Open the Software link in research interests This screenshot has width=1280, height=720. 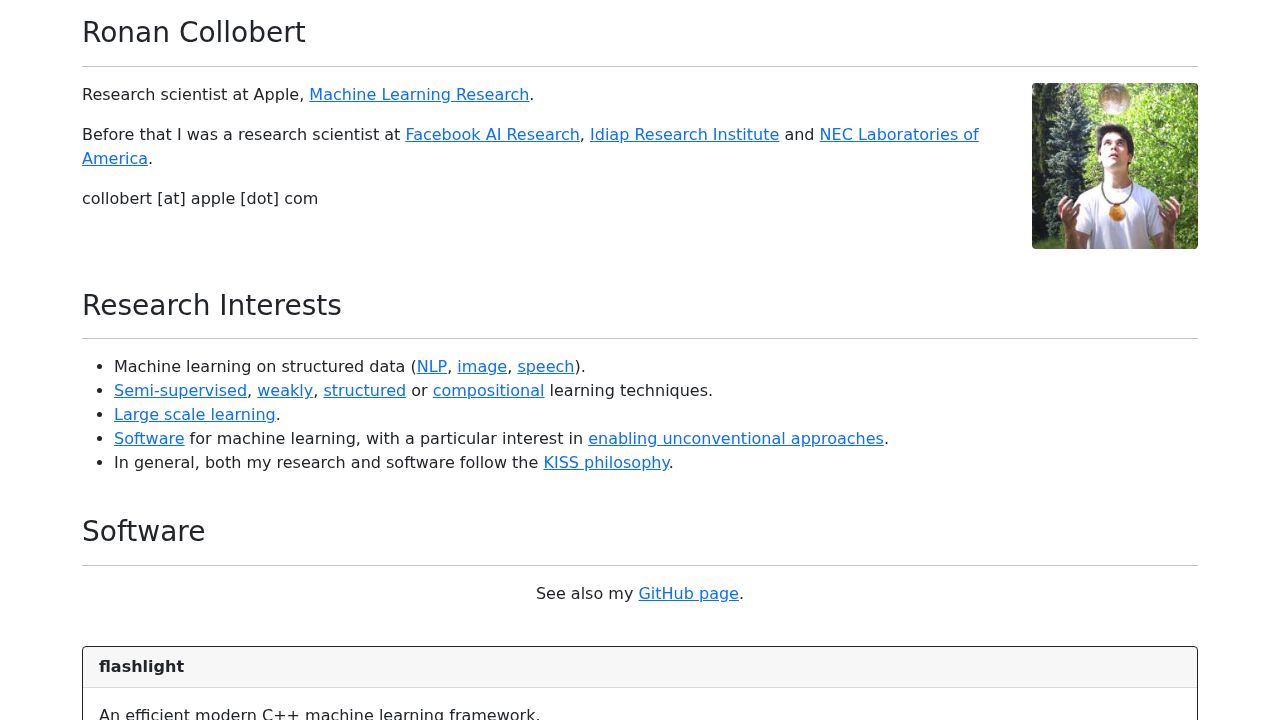[x=149, y=438]
